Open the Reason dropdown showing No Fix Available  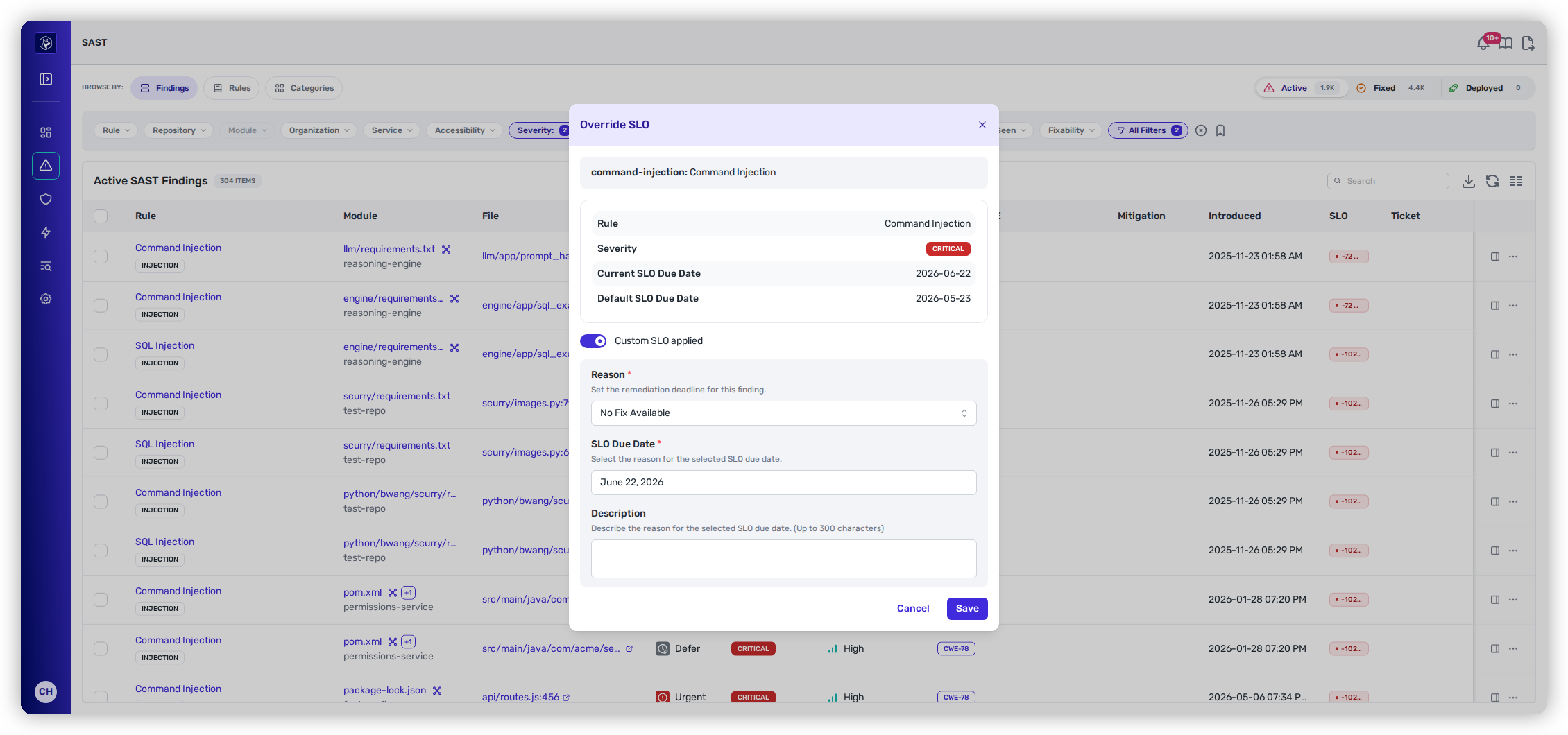pos(783,413)
